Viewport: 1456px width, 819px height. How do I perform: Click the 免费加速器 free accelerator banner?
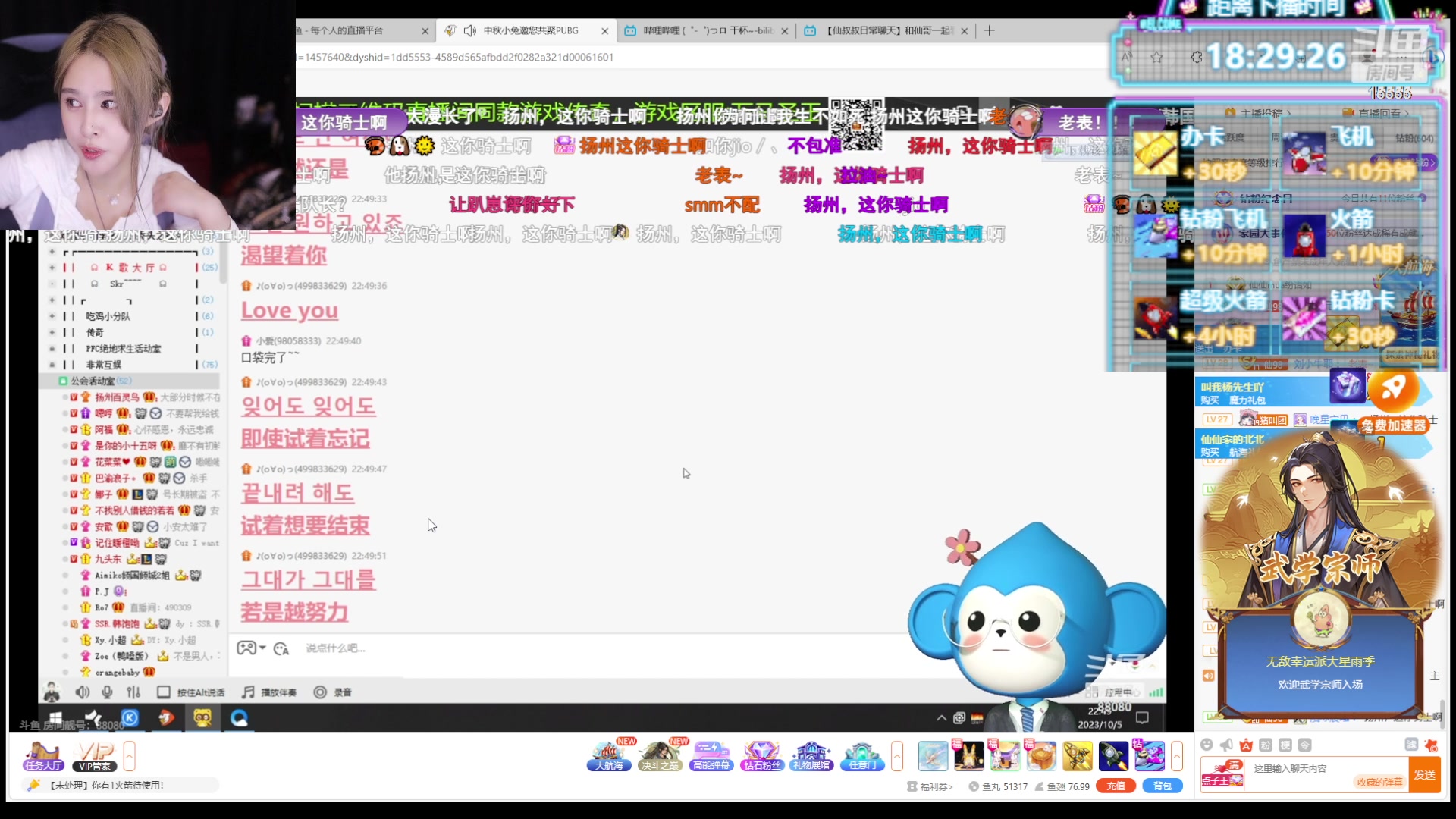click(x=1394, y=425)
